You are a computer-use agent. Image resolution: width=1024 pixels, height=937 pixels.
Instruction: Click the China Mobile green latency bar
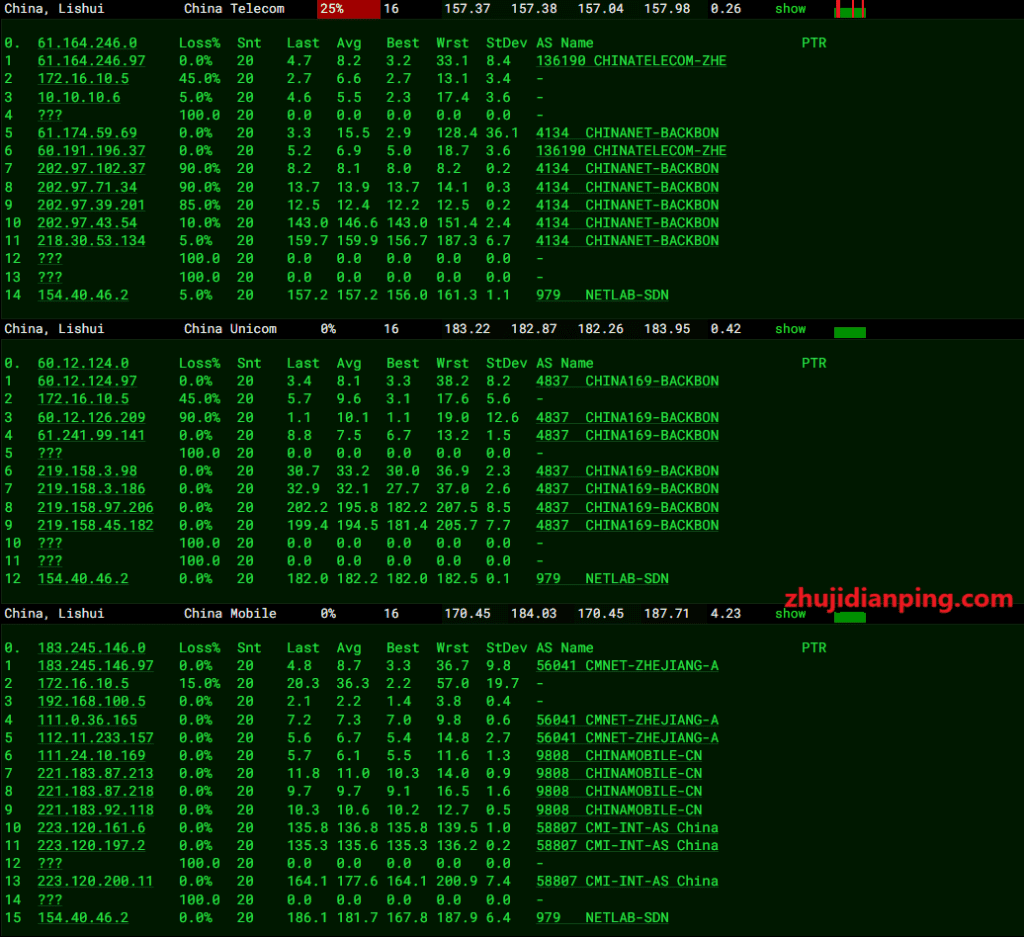click(849, 617)
